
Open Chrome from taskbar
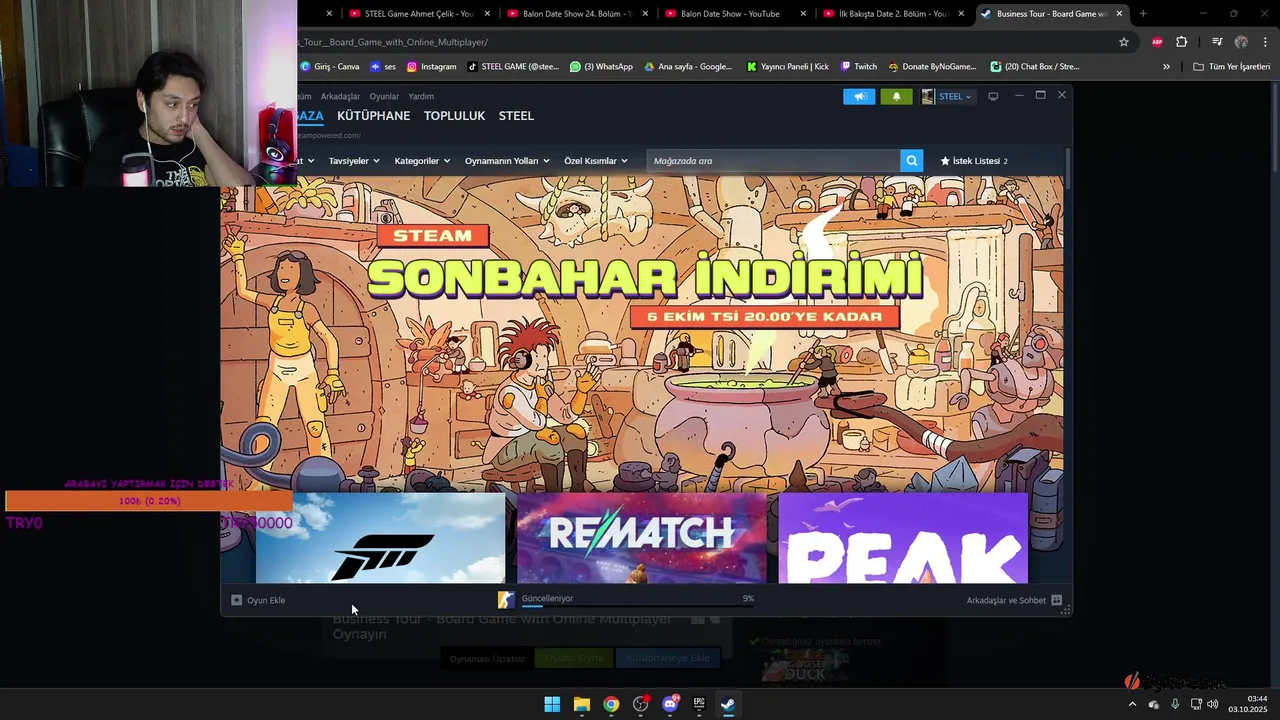611,704
